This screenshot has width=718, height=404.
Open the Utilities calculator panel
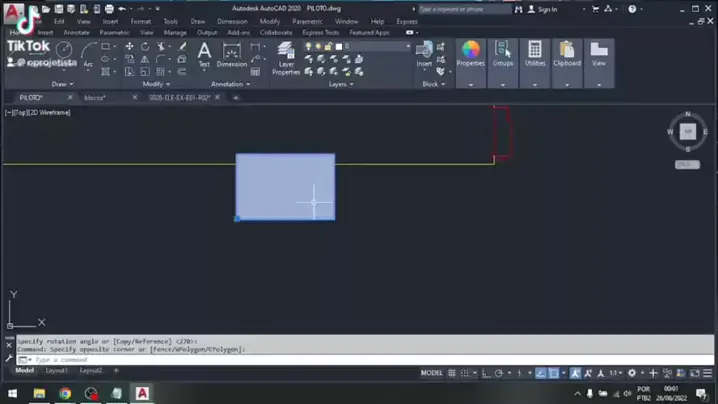pyautogui.click(x=535, y=54)
